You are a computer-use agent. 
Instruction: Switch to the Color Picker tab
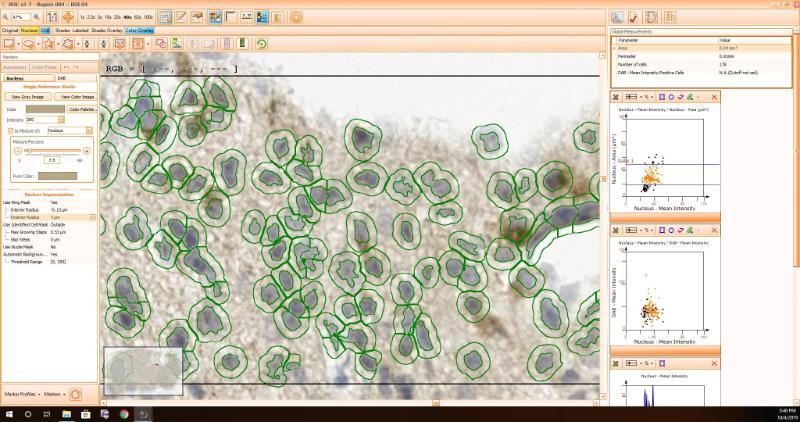(43, 67)
